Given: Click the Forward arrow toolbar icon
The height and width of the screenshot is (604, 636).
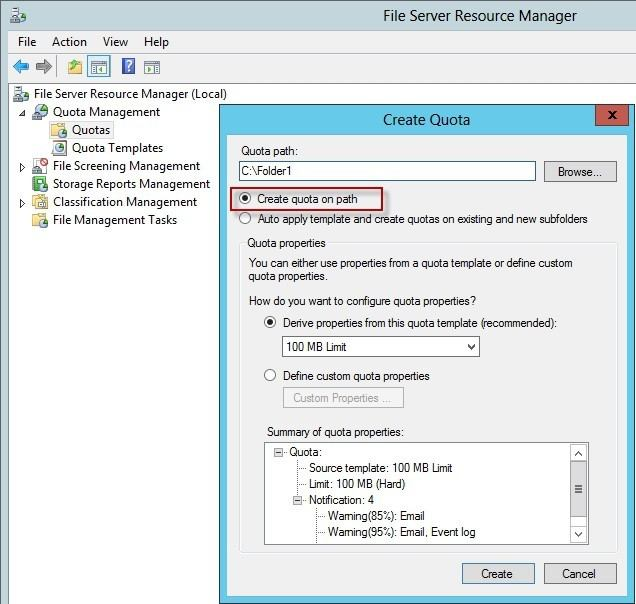Looking at the screenshot, I should (44, 67).
